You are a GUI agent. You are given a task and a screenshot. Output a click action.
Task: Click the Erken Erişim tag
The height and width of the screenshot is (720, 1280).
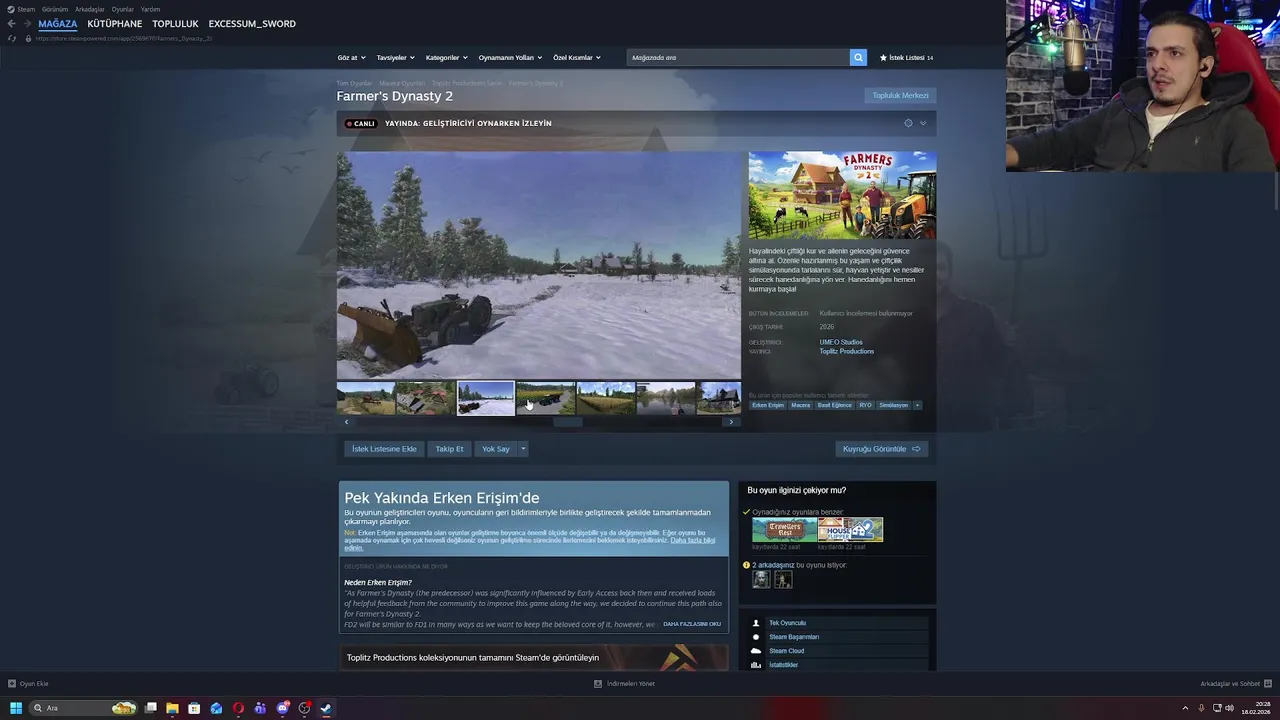(x=768, y=405)
